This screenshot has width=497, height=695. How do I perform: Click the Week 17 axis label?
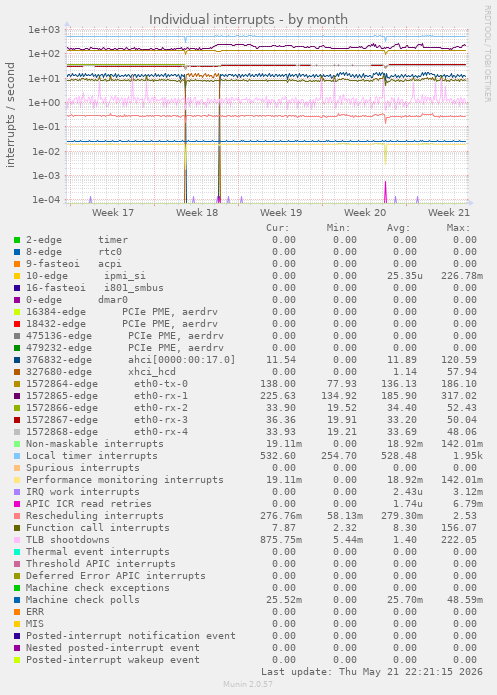[113, 212]
